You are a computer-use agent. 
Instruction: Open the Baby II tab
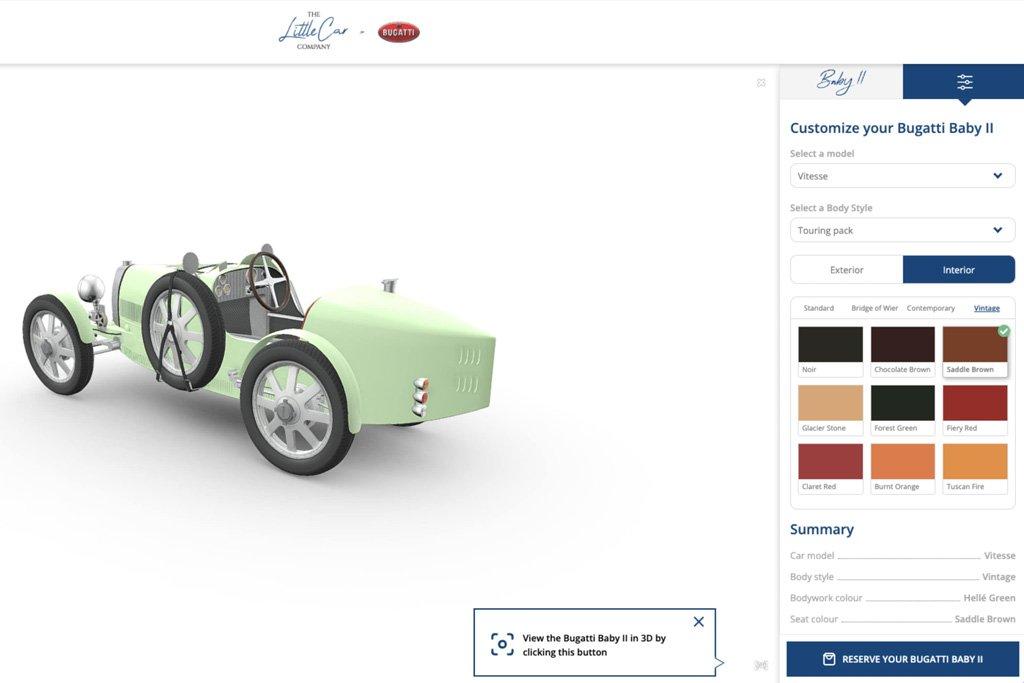841,82
